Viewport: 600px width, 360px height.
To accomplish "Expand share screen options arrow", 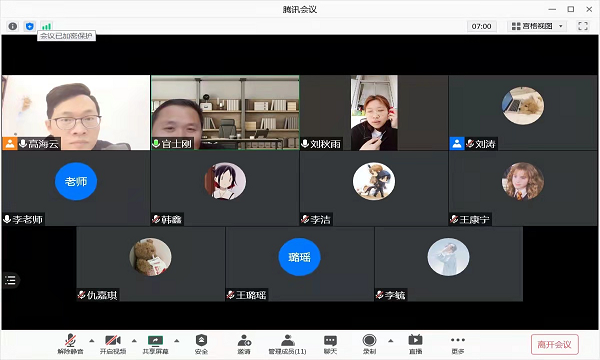I will click(176, 340).
